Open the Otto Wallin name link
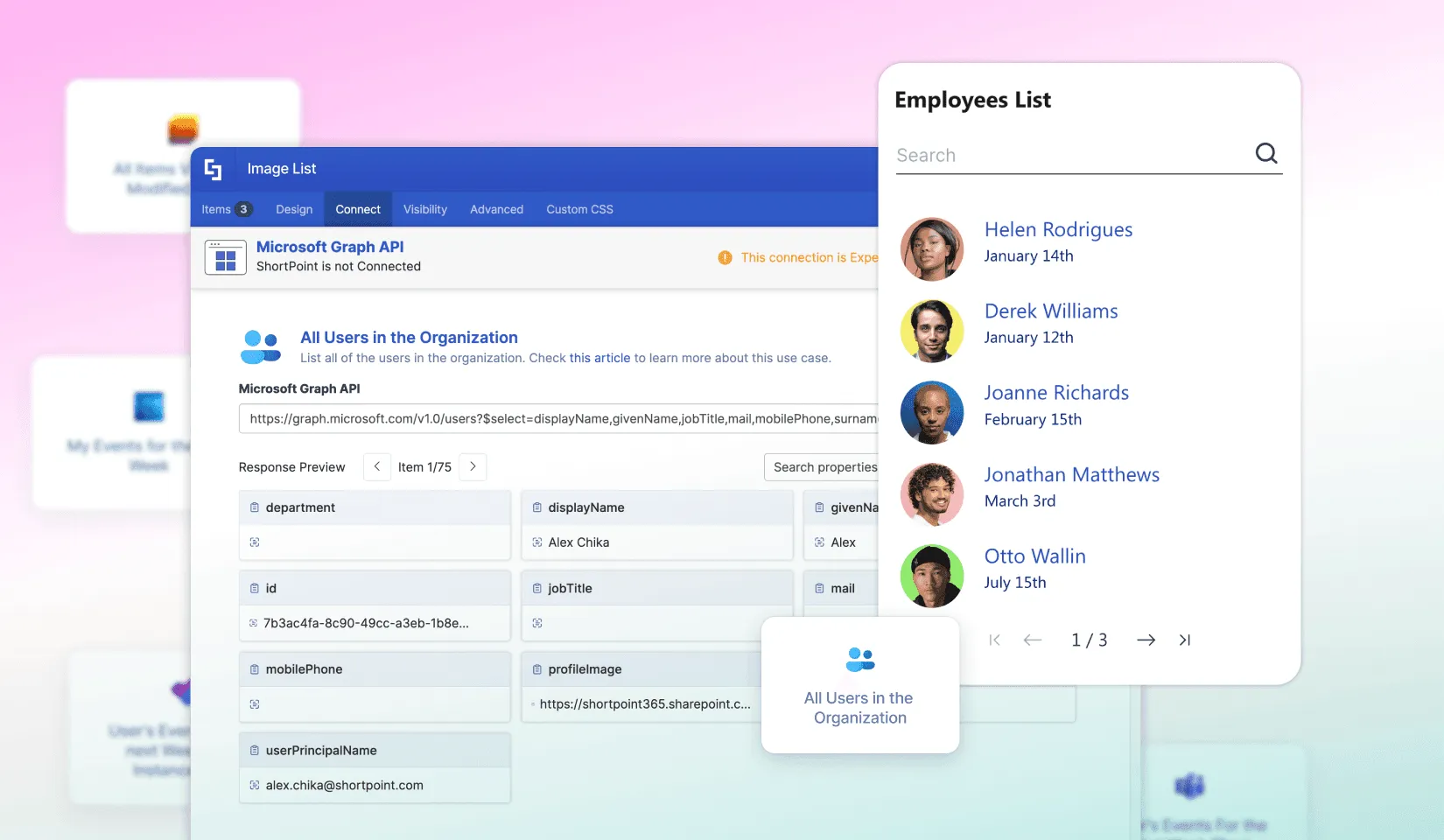This screenshot has width=1444, height=840. tap(1035, 556)
